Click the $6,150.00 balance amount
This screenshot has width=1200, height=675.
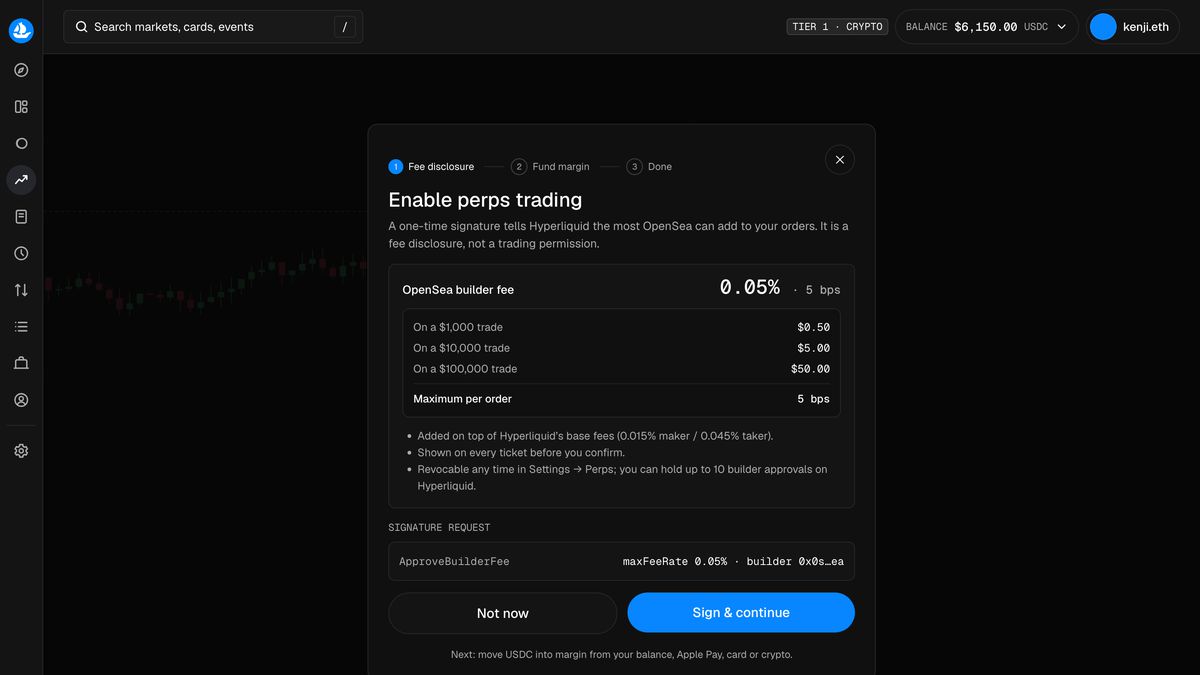[986, 27]
